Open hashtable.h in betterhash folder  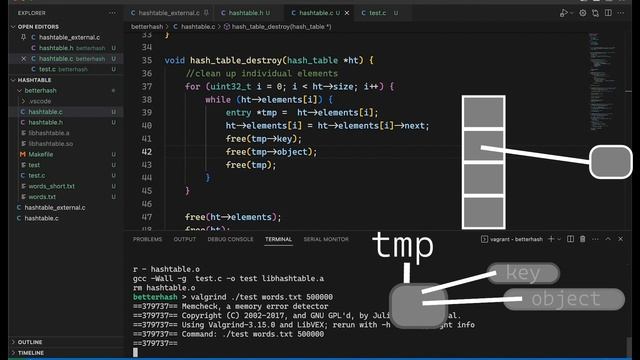(x=65, y=122)
